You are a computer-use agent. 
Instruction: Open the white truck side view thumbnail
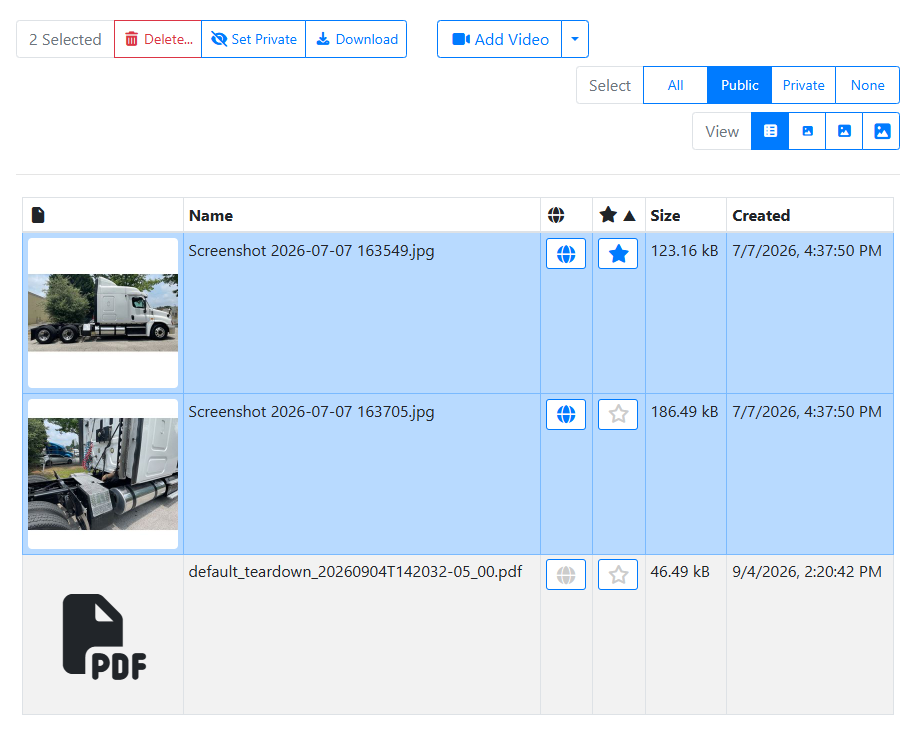(103, 313)
